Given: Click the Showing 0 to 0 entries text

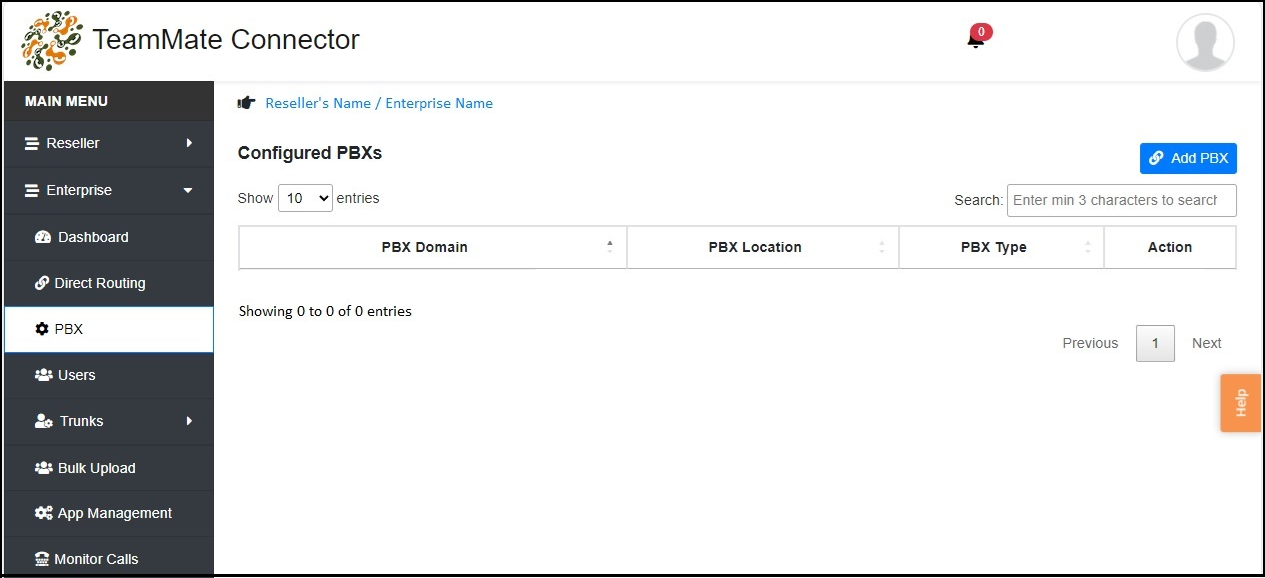Looking at the screenshot, I should [325, 311].
